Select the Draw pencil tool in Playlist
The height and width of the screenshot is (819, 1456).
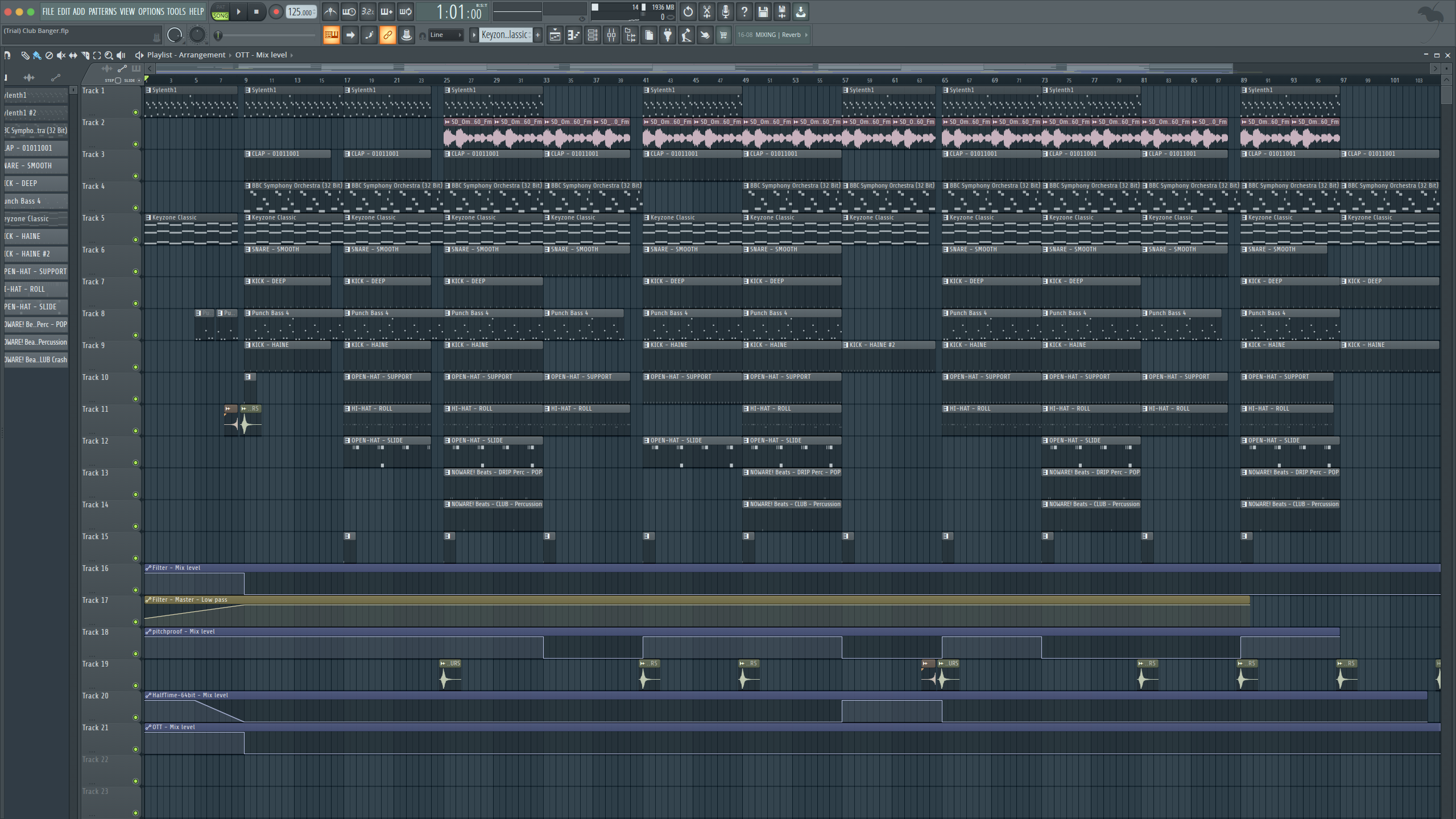(25, 55)
